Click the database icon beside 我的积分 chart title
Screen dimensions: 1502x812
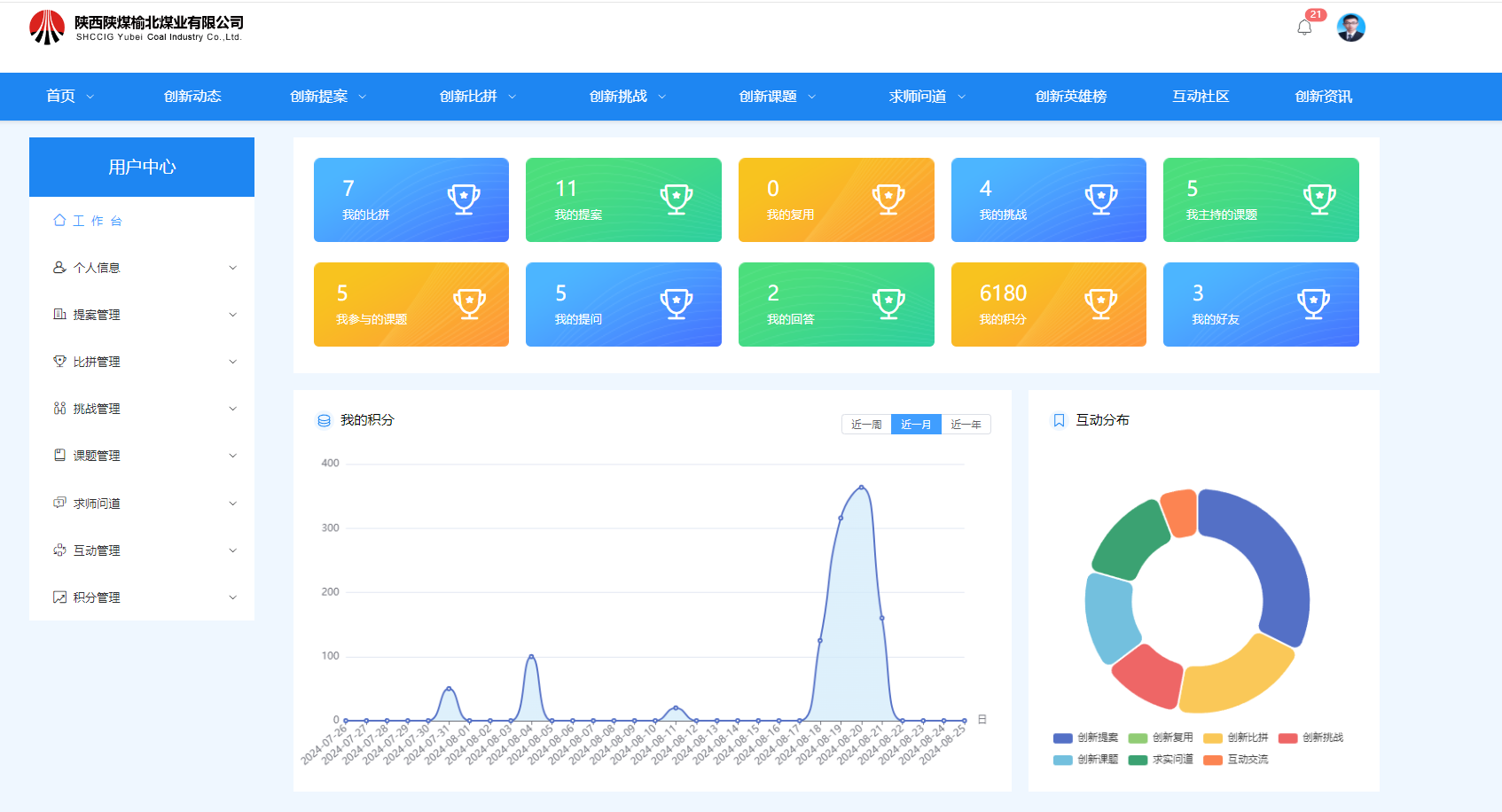click(324, 420)
